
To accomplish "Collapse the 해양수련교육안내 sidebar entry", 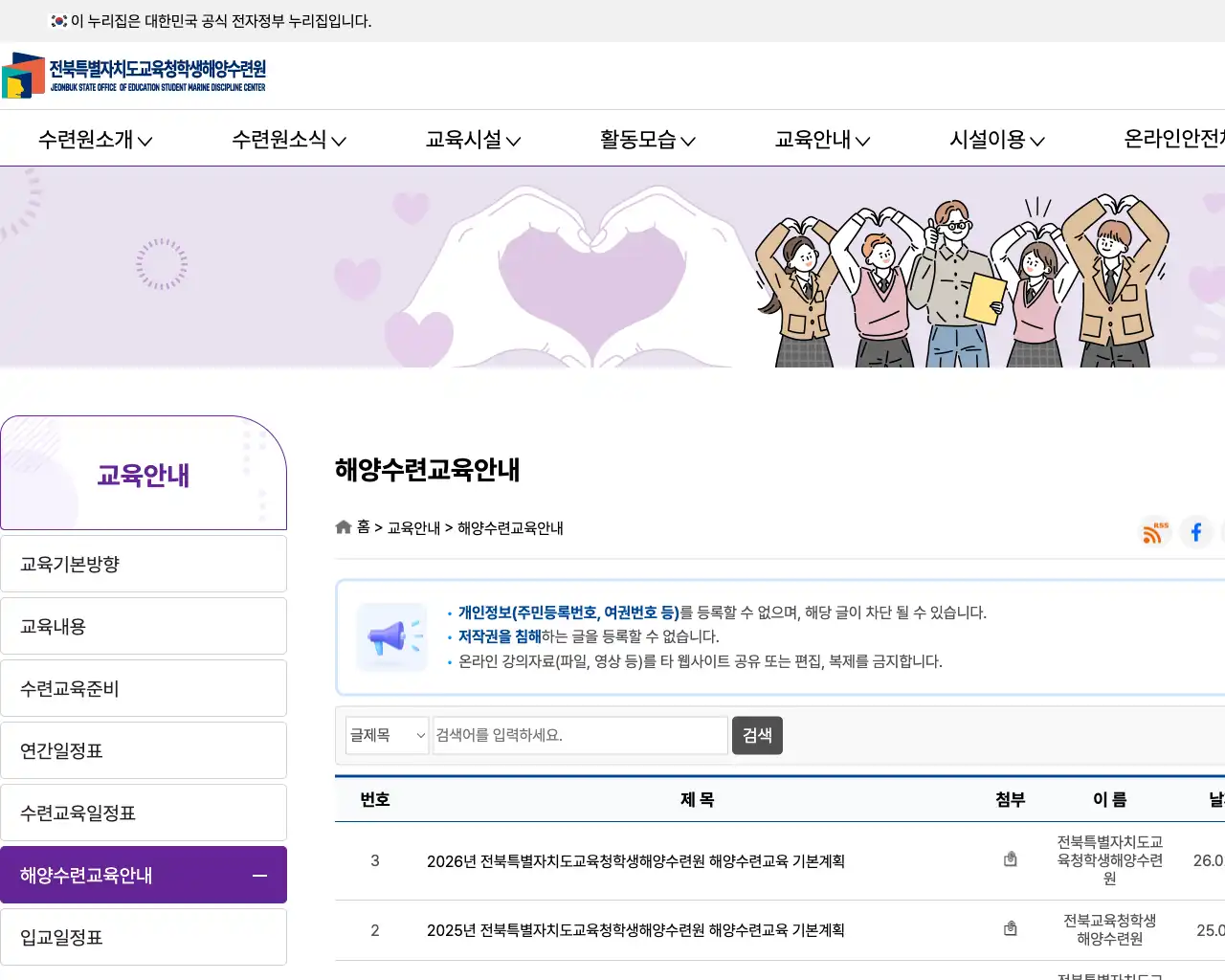I will pyautogui.click(x=258, y=874).
